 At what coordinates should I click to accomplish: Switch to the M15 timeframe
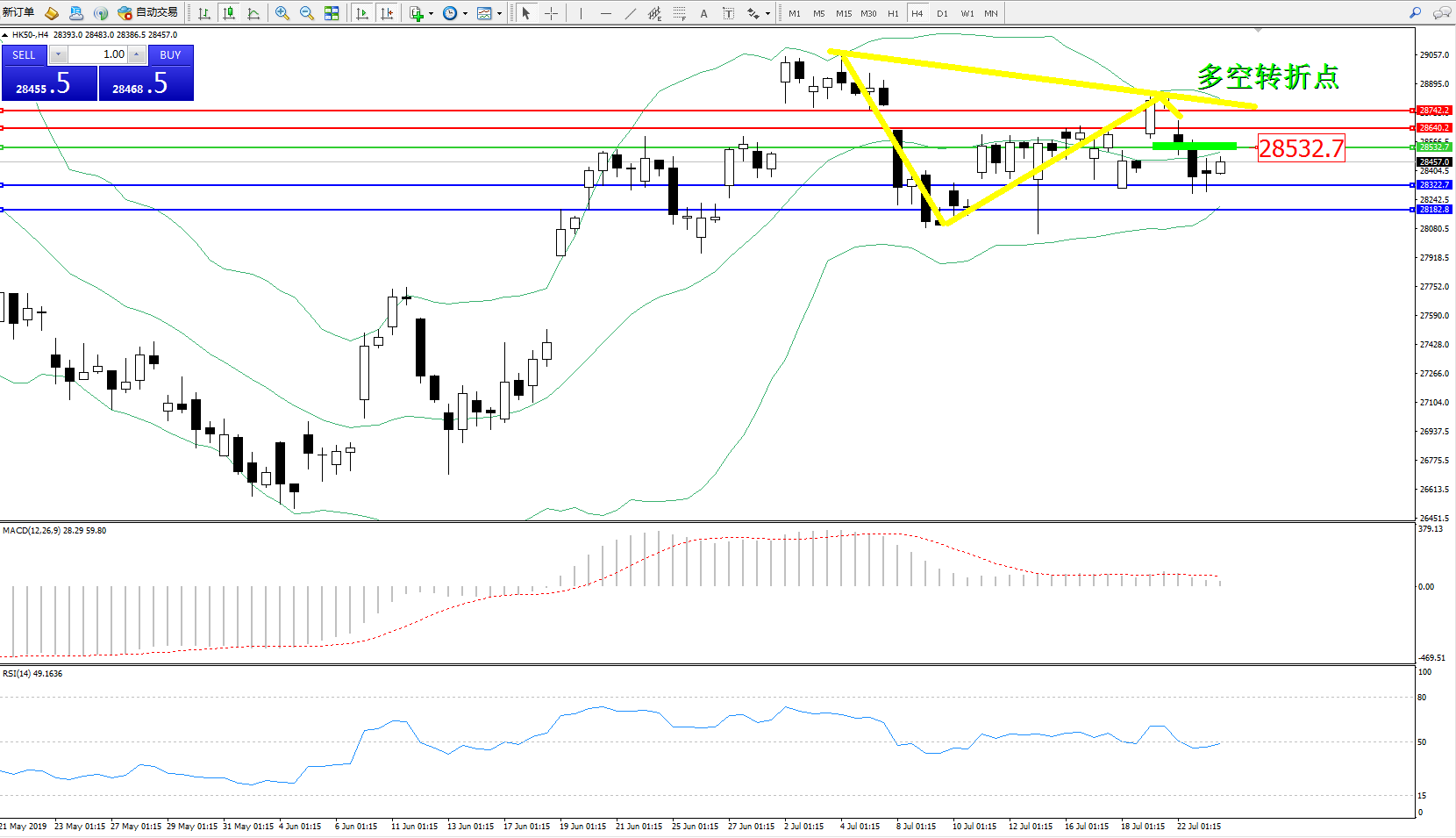843,13
